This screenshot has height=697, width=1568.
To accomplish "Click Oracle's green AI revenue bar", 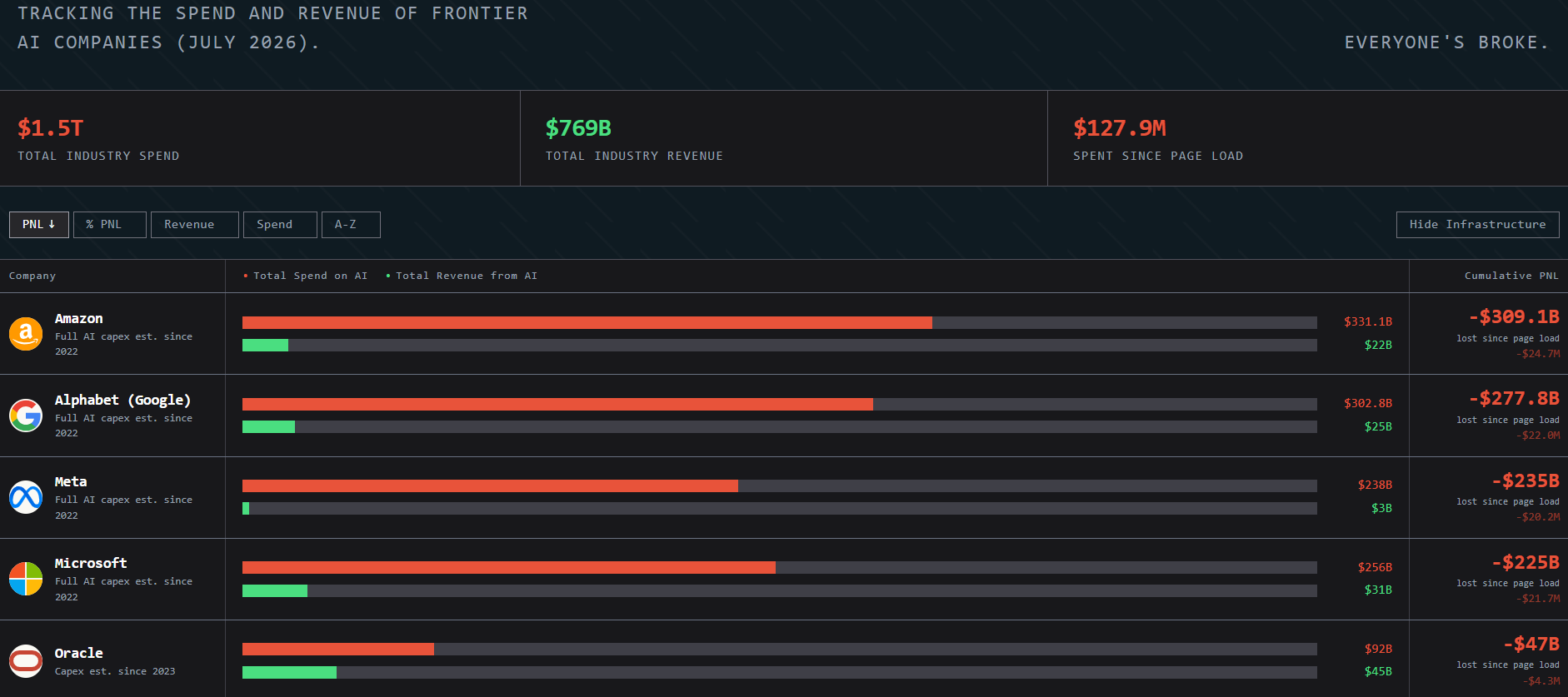I will 289,672.
